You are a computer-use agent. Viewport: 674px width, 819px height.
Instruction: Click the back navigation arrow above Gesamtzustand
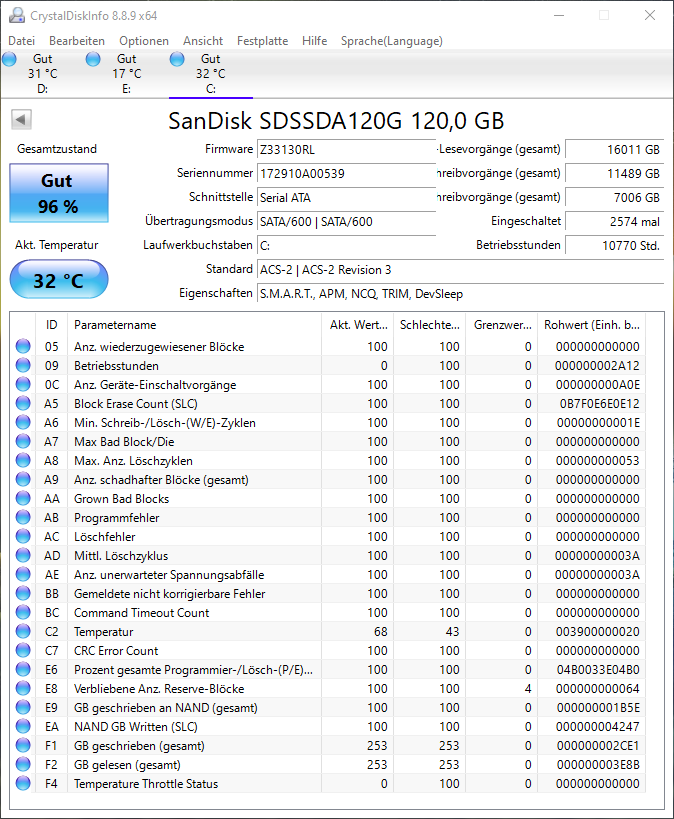pos(20,119)
